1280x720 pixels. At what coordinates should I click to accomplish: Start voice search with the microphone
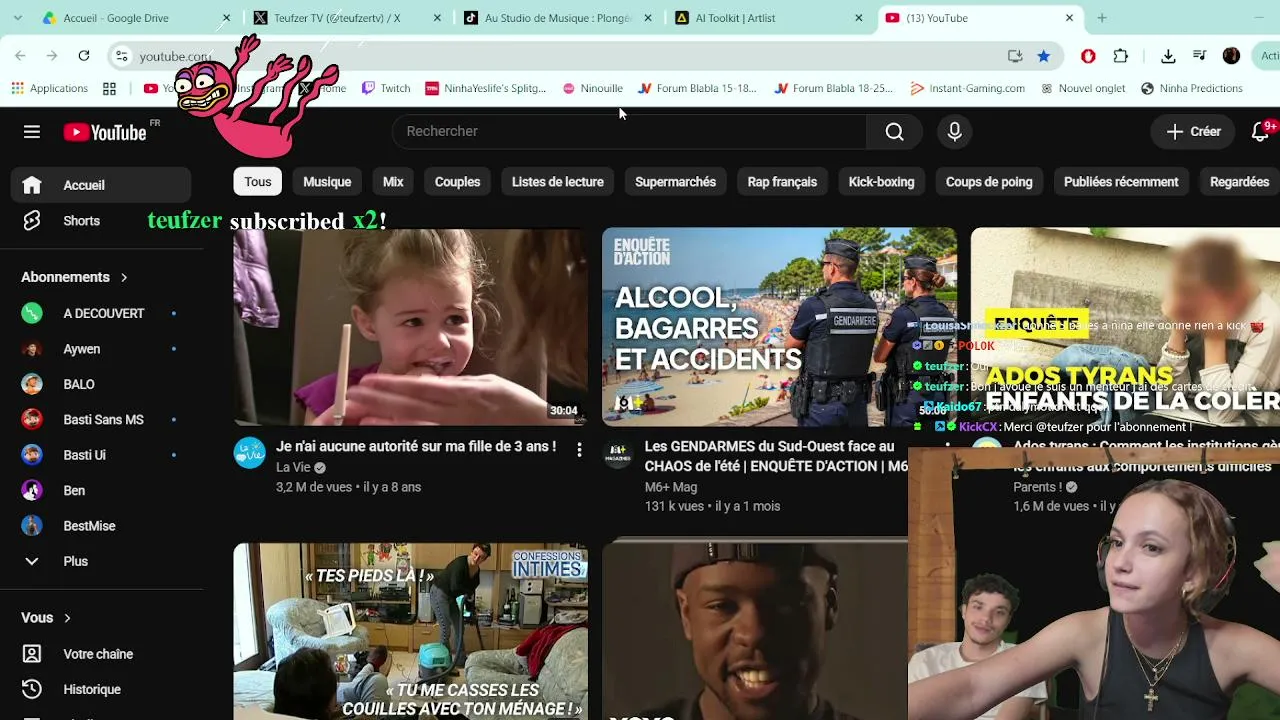point(954,131)
